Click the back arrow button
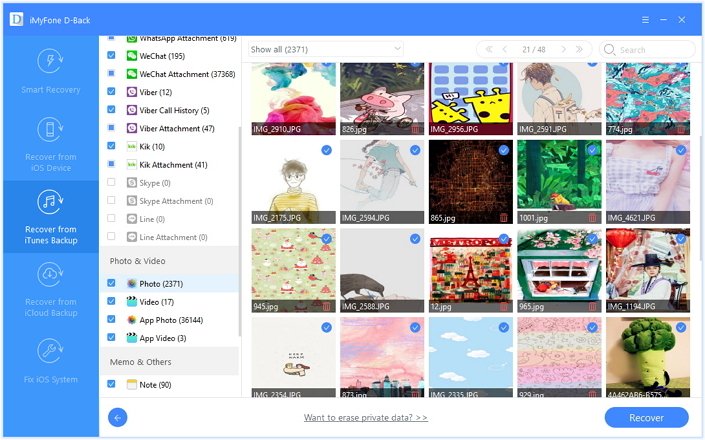 (117, 418)
